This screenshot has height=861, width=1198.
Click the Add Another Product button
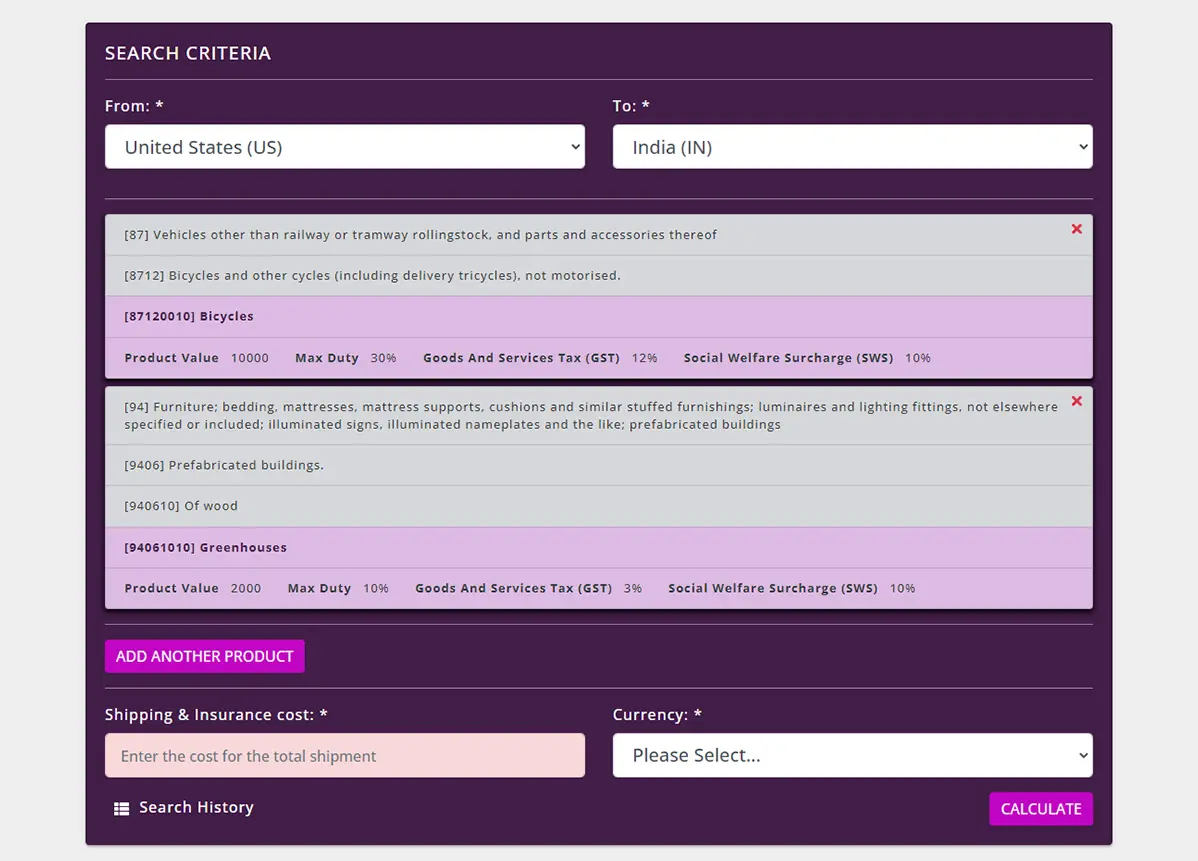pos(205,656)
